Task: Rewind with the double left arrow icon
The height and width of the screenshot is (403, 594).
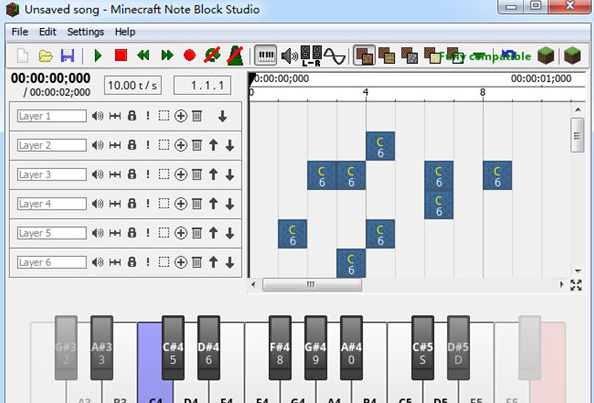Action: [x=144, y=56]
